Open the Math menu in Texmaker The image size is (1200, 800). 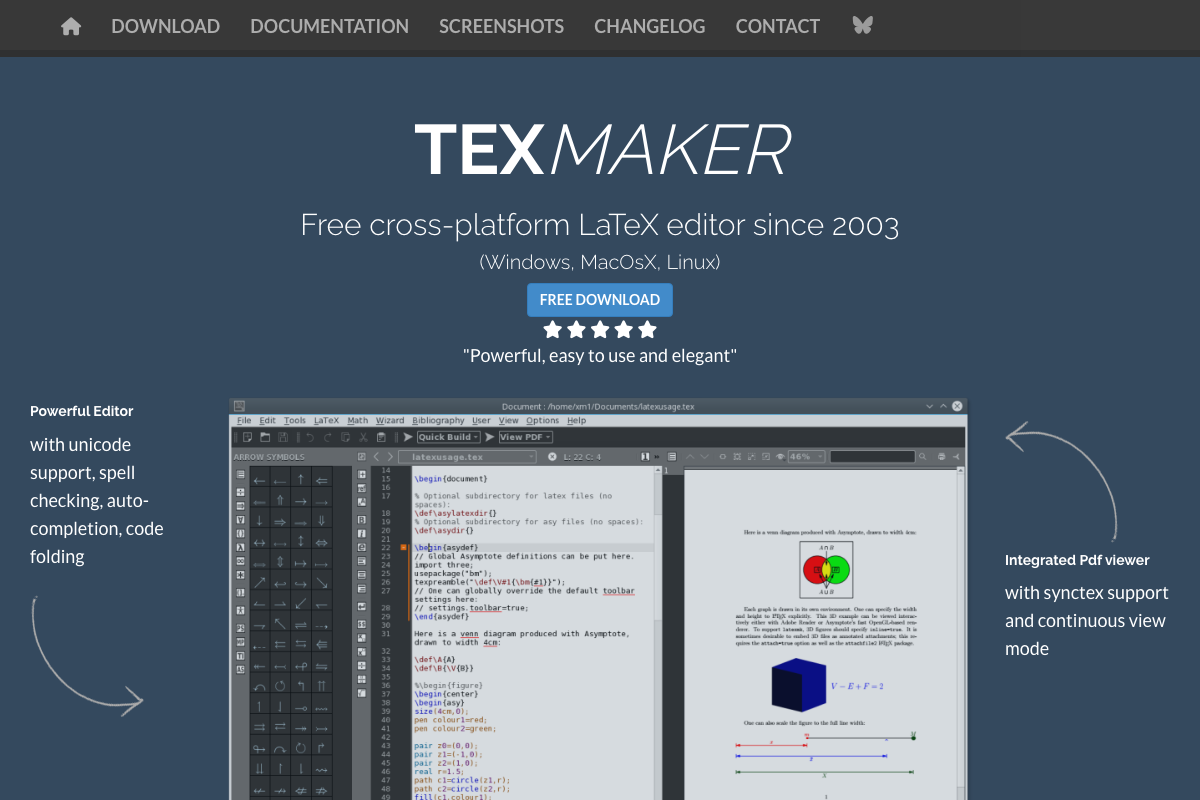coord(358,421)
